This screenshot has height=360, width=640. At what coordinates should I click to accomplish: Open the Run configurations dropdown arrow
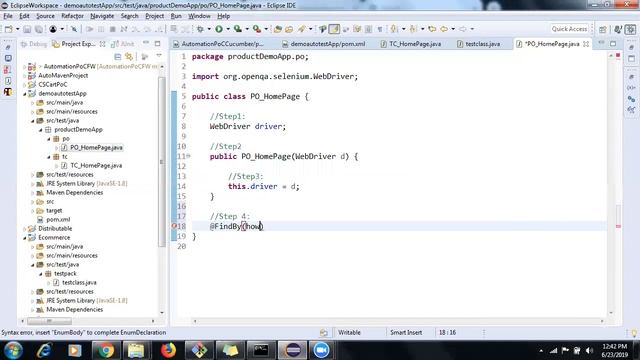(x=228, y=29)
